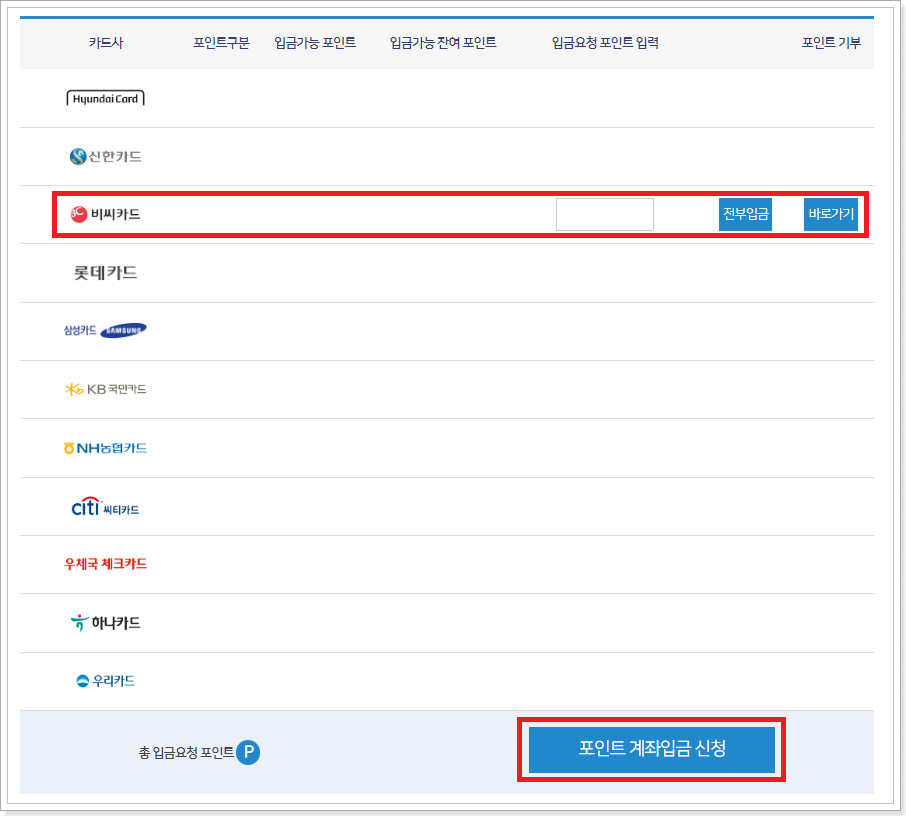This screenshot has width=906, height=816.
Task: Submit 포인트 계좌입금 신청 button
Action: click(652, 749)
